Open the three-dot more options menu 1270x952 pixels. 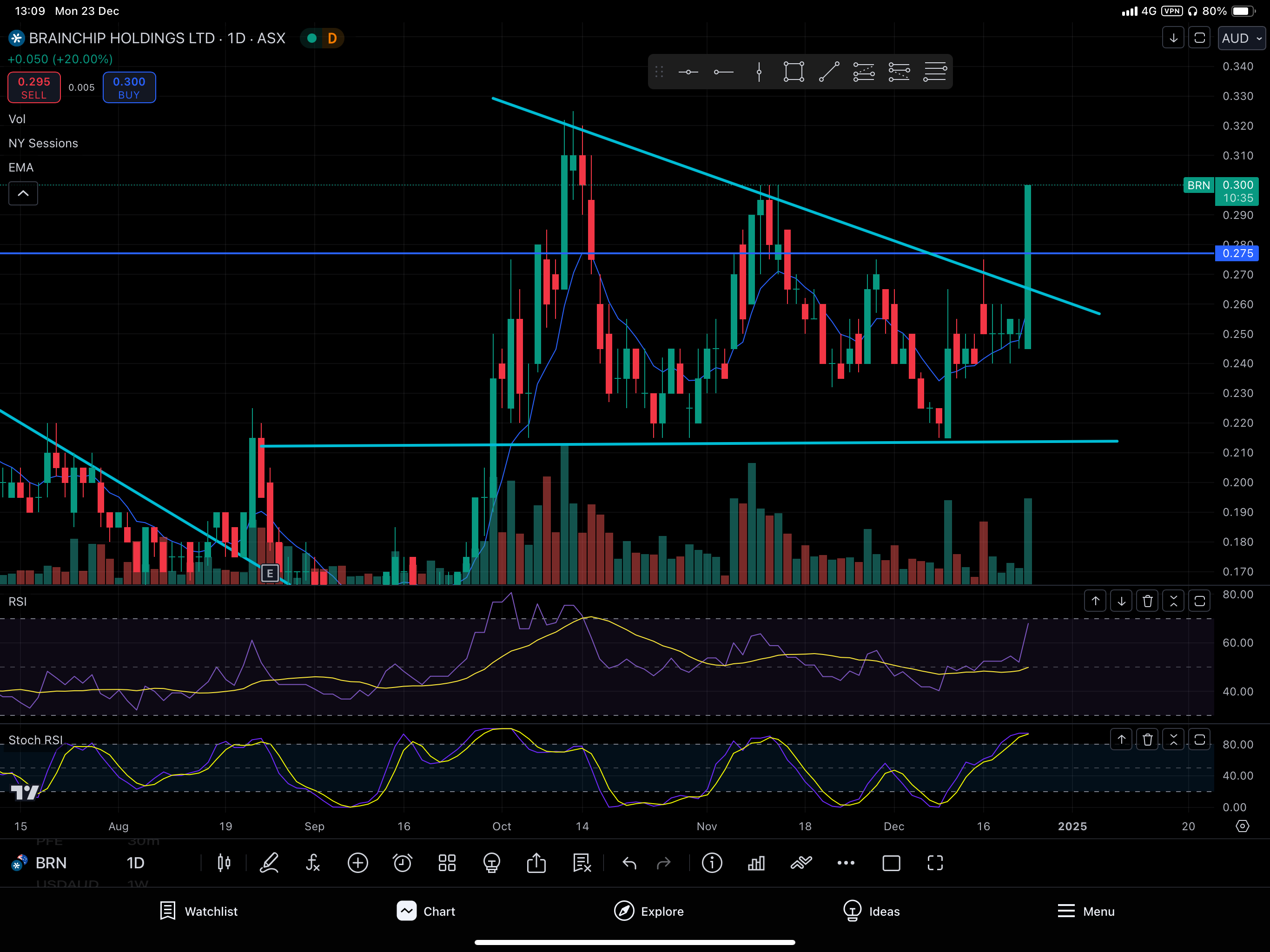click(x=846, y=863)
